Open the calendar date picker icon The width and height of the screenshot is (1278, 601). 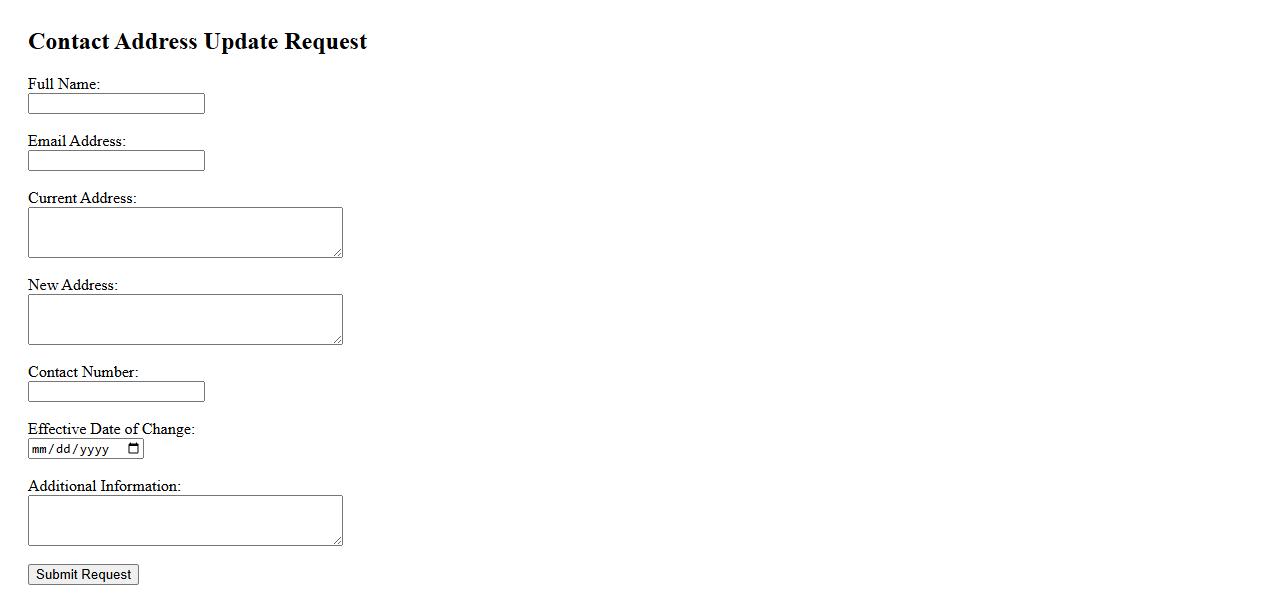click(134, 449)
